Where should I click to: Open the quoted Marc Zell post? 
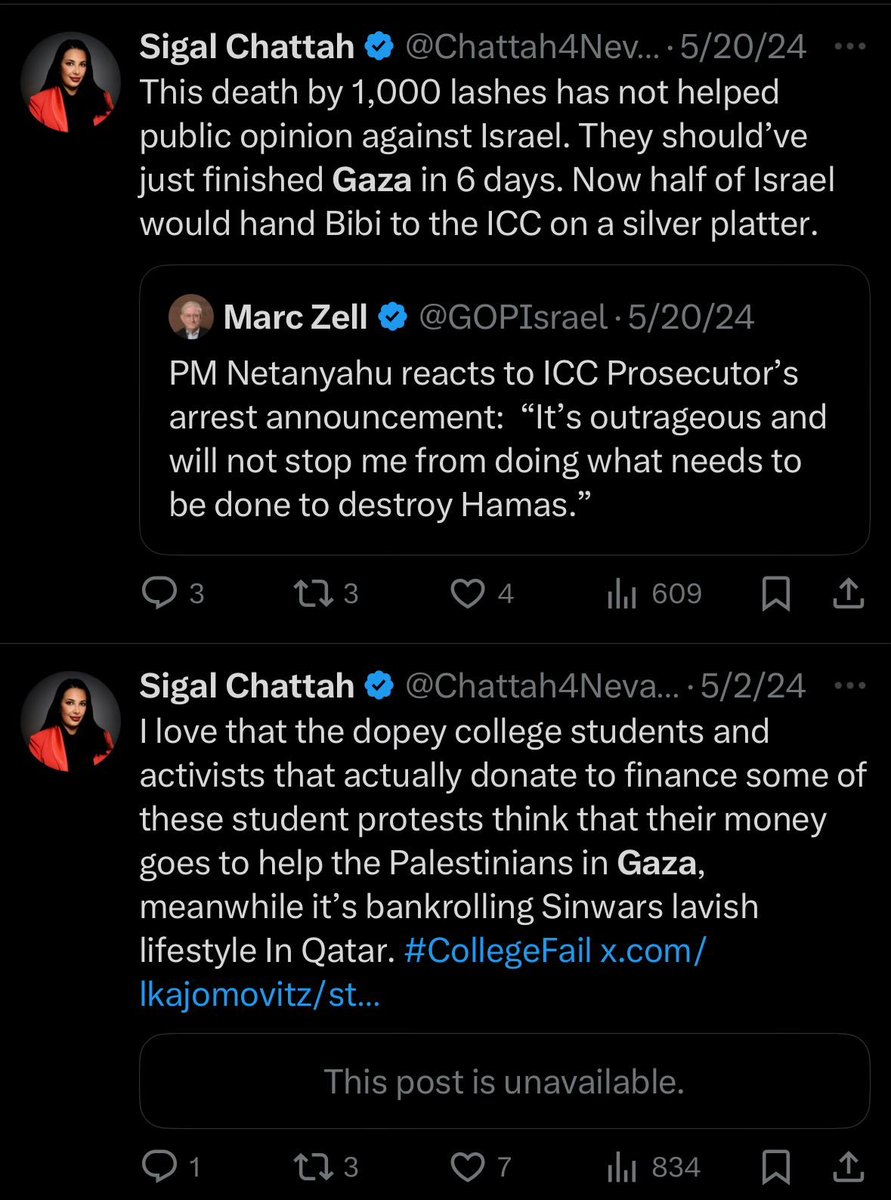click(504, 440)
